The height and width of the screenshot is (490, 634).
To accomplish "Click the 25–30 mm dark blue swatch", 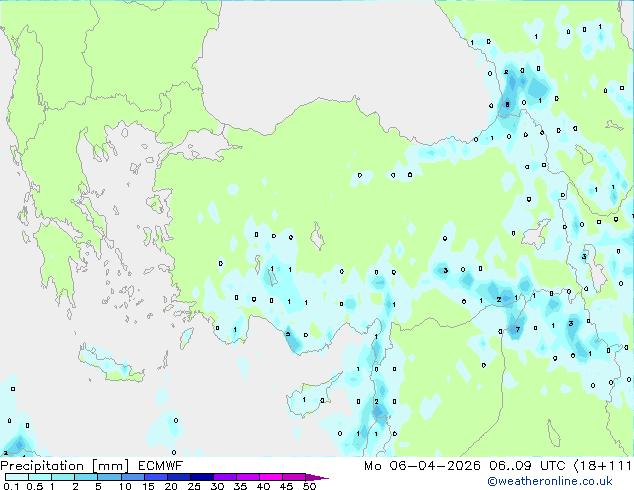I will (202, 477).
